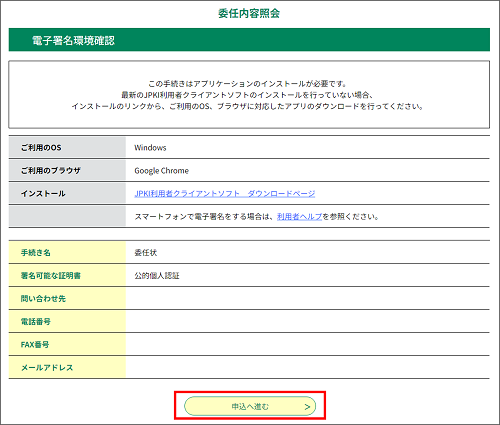Click the 手続き名 label cell
The width and height of the screenshot is (500, 425).
pyautogui.click(x=67, y=252)
